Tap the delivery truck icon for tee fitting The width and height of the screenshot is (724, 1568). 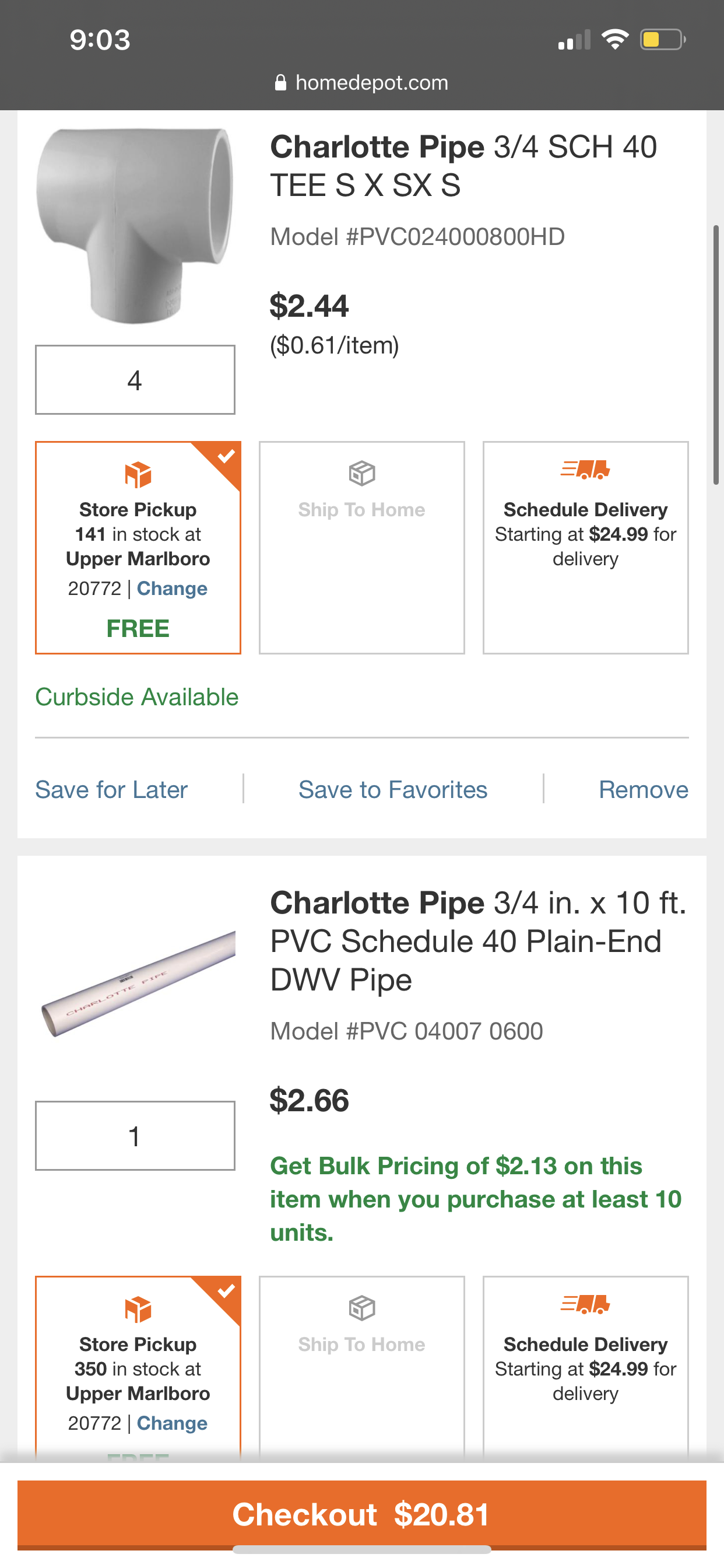585,470
